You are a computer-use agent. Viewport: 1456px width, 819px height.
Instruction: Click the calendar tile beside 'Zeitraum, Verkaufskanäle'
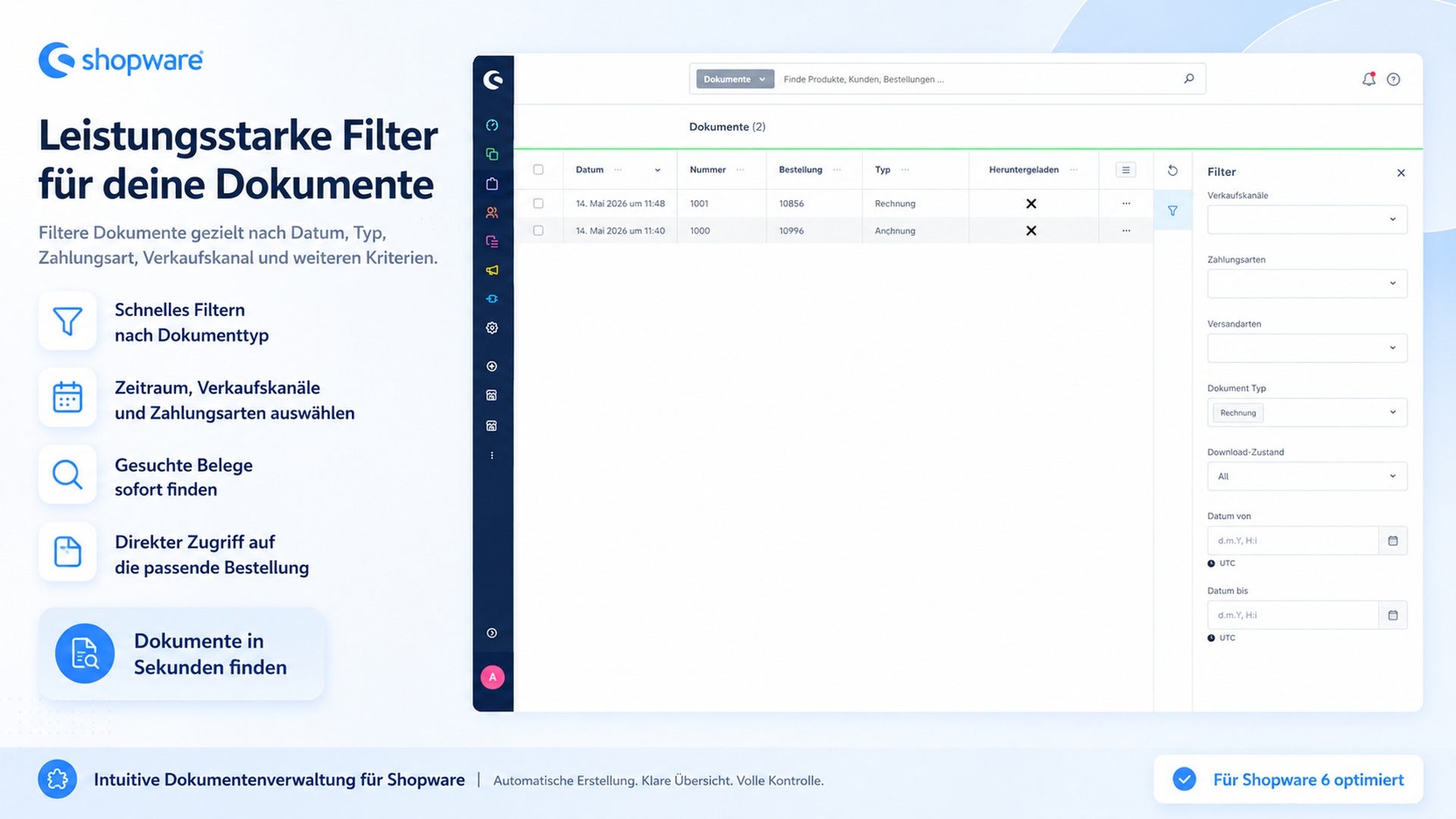click(x=67, y=398)
